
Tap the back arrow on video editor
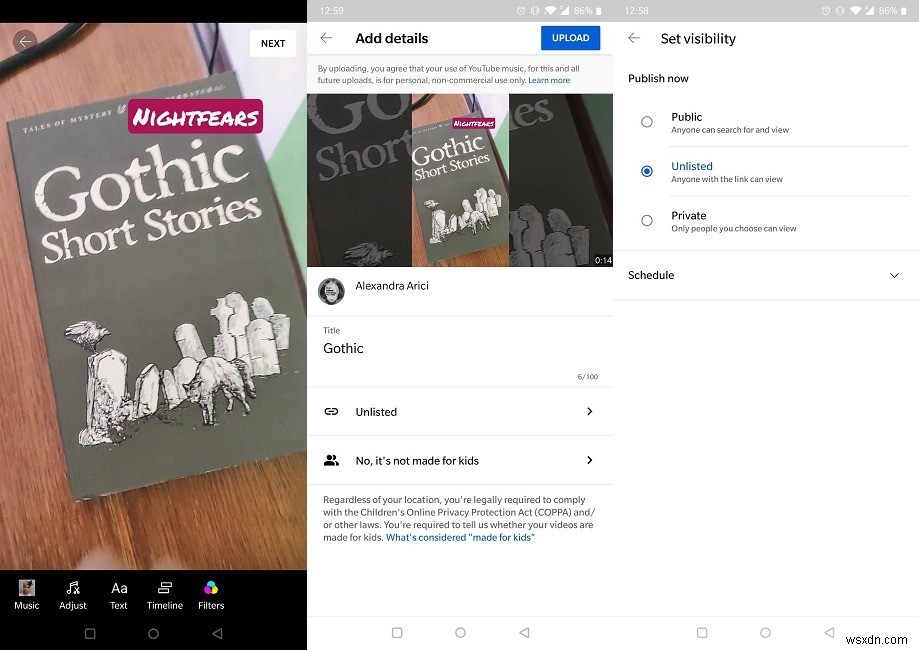coord(25,42)
